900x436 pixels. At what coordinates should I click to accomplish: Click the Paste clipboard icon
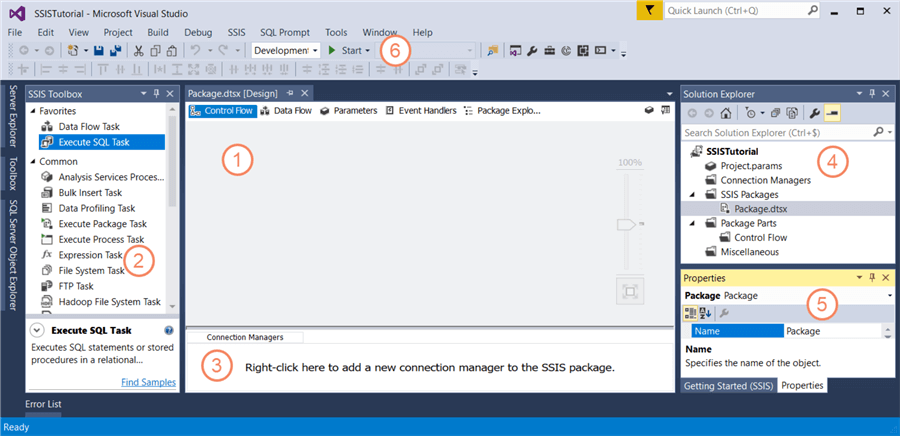171,50
